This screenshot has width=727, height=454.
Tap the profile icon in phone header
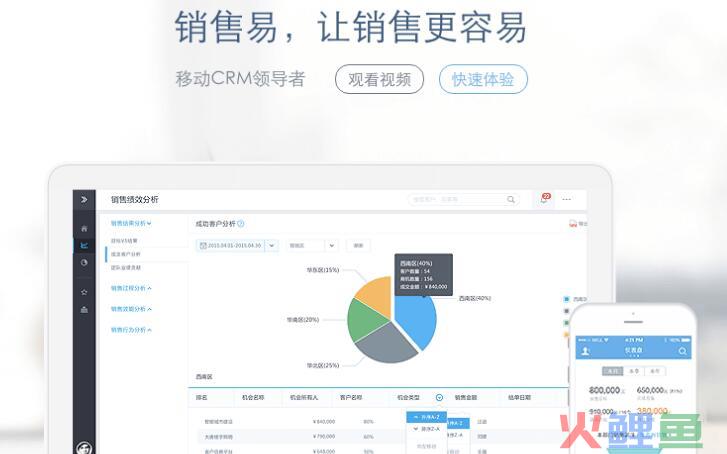(586, 351)
